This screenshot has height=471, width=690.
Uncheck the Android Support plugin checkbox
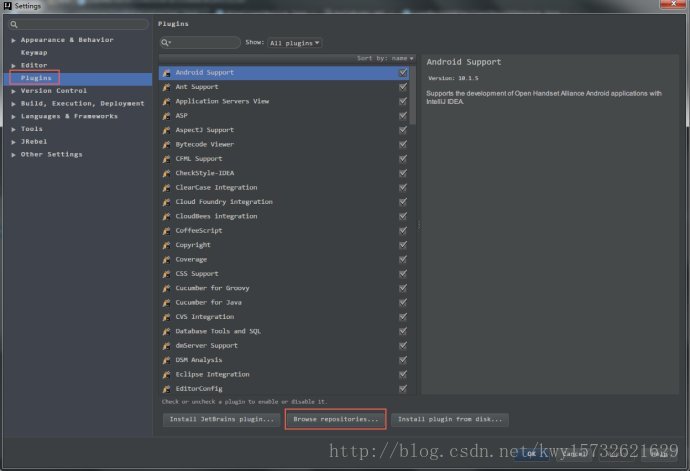pyautogui.click(x=403, y=73)
